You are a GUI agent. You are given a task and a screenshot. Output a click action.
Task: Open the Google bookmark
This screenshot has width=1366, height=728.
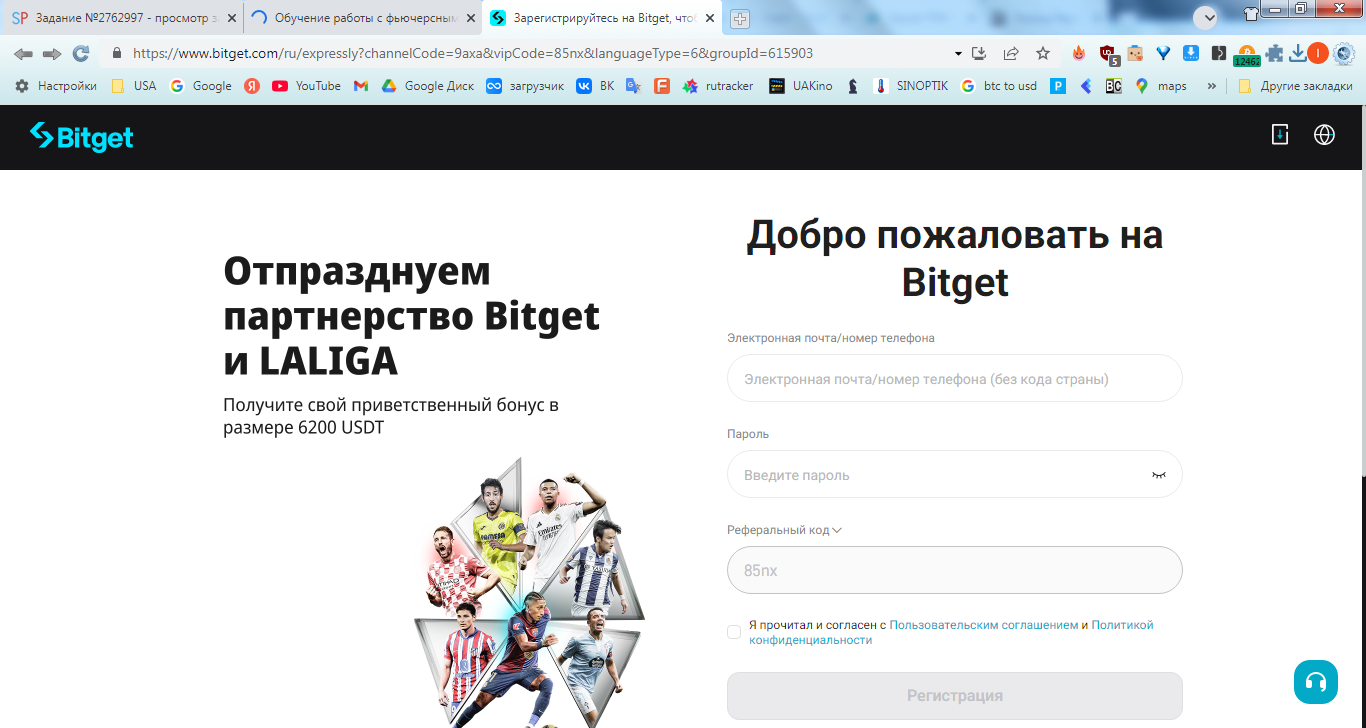pyautogui.click(x=201, y=86)
